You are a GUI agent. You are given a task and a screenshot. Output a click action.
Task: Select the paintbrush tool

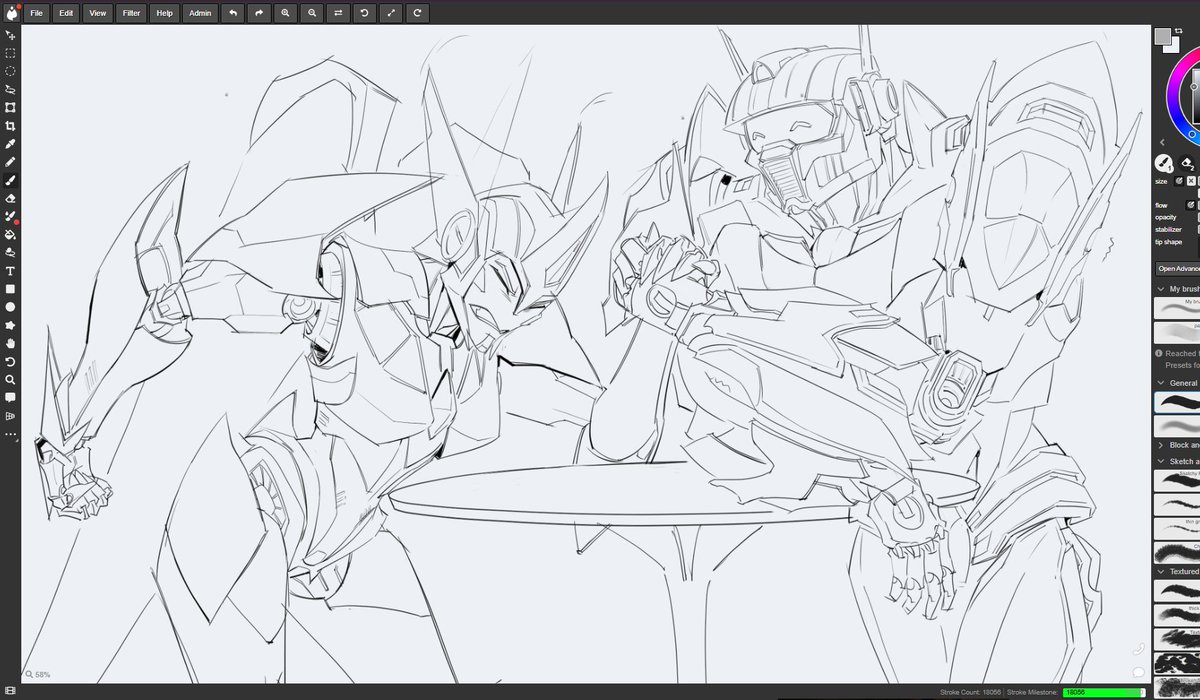click(x=10, y=180)
